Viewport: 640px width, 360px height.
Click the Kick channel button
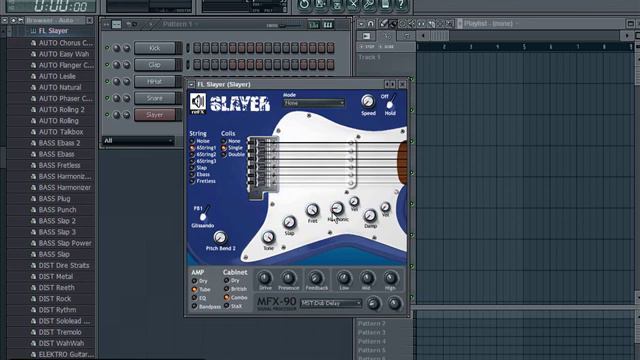point(155,48)
